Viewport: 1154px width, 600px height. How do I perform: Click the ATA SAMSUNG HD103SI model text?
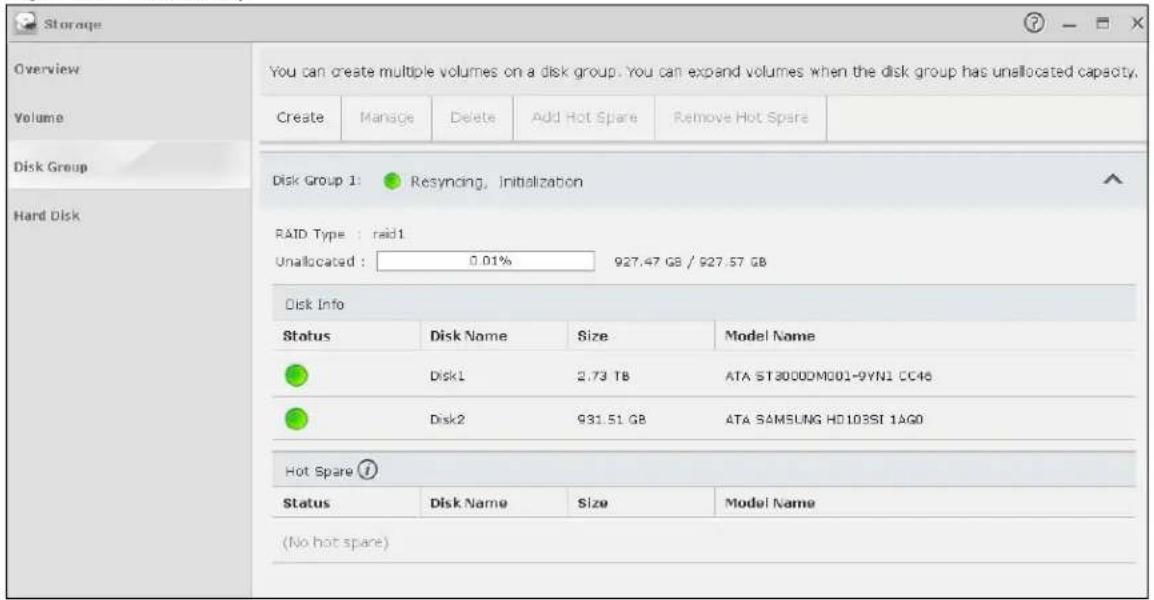(824, 419)
